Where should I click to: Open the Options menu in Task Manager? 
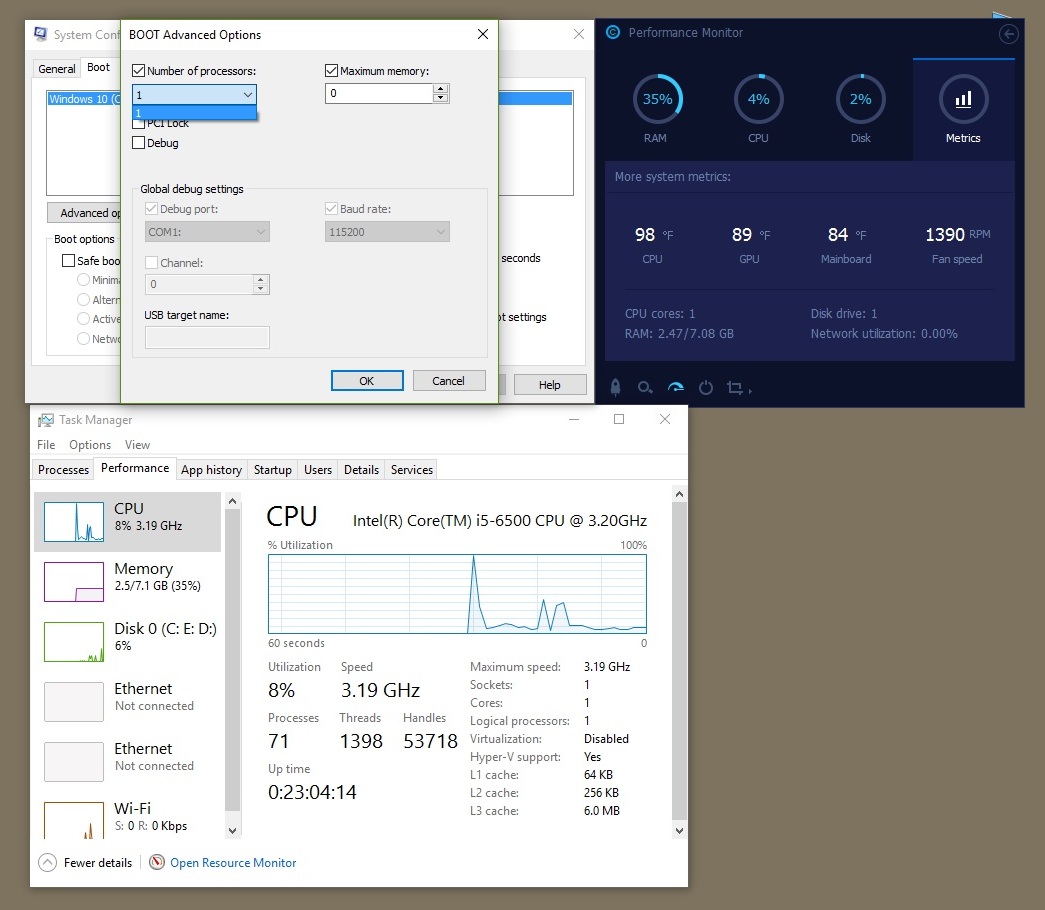(x=90, y=445)
